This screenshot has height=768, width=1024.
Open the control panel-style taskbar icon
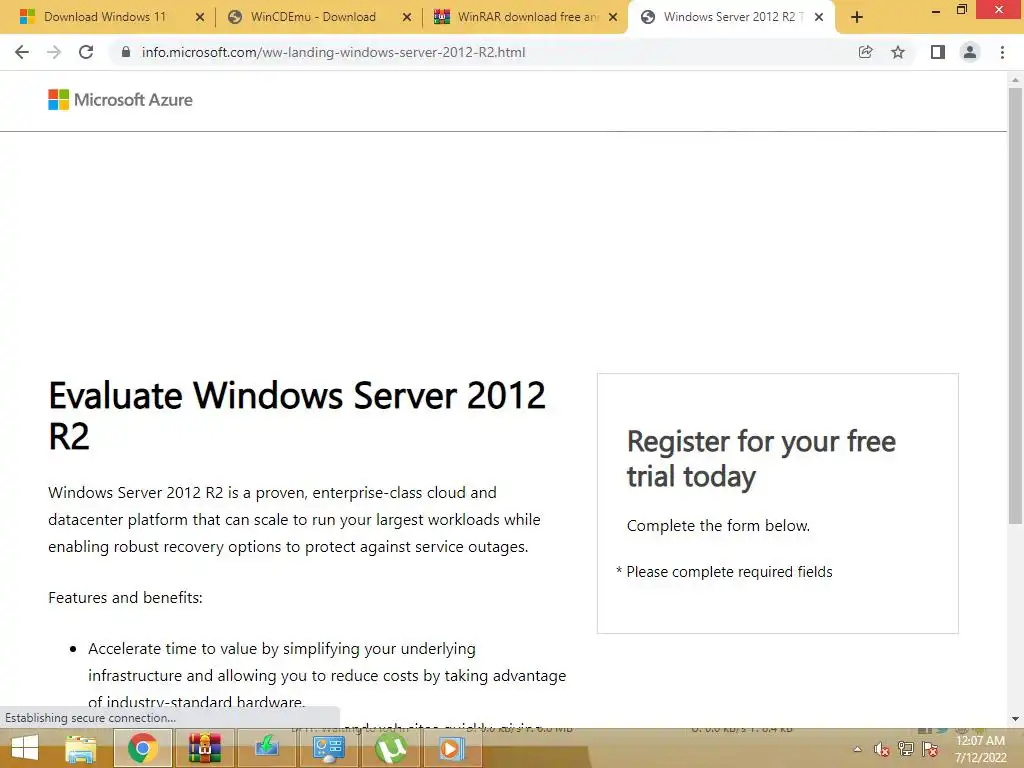point(328,748)
